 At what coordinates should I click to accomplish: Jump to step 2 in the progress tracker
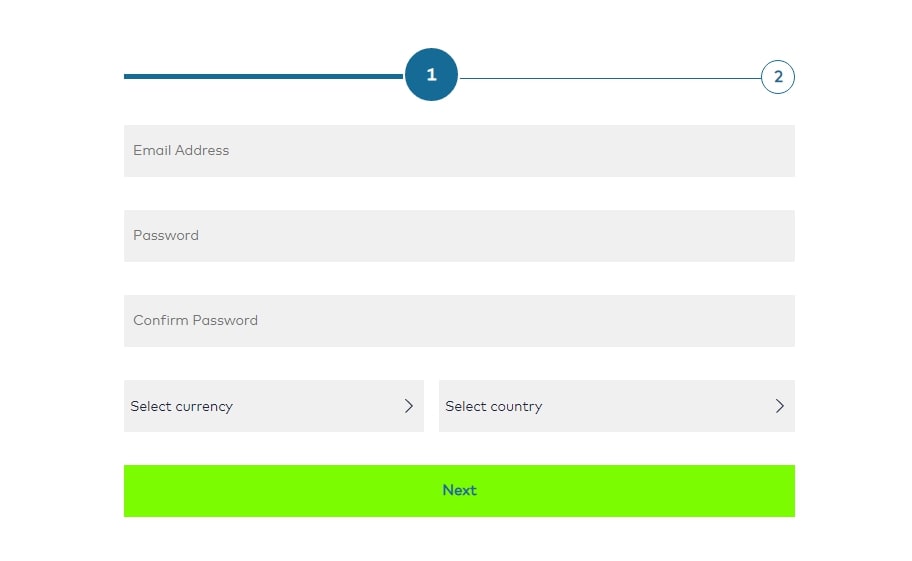[x=777, y=77]
